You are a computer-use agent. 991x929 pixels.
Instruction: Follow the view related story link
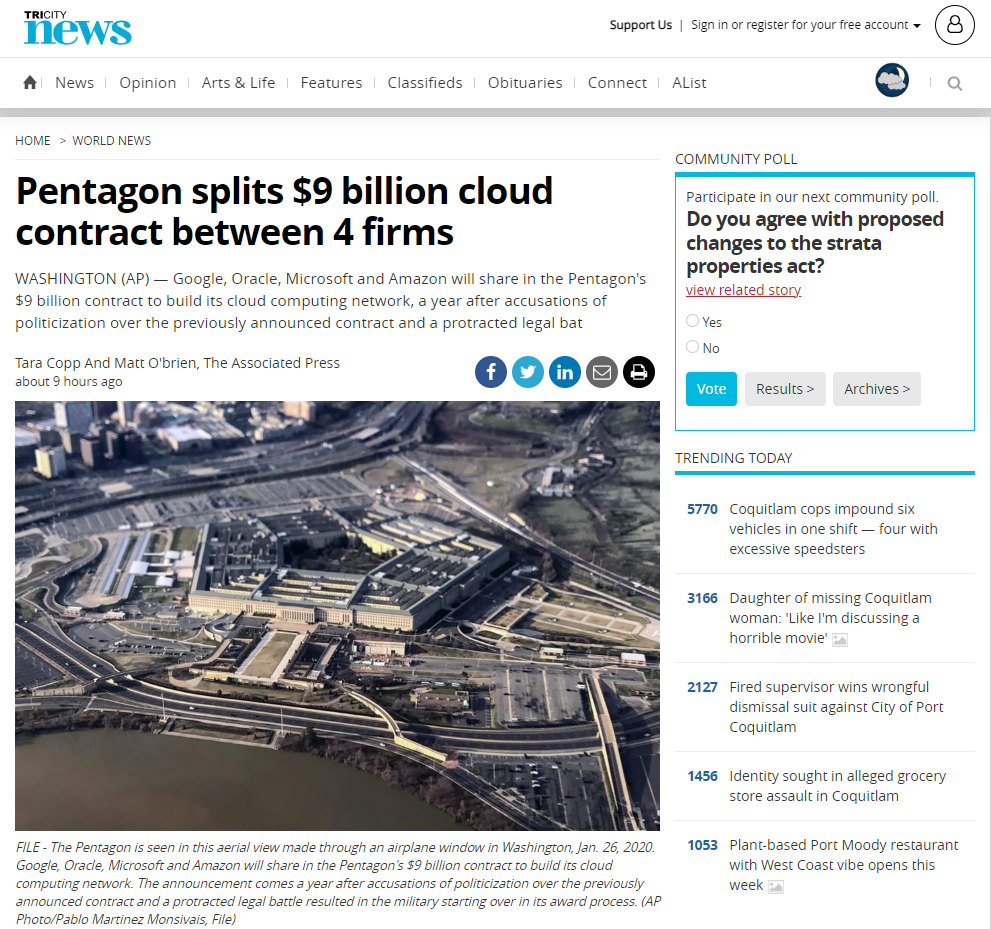[743, 289]
